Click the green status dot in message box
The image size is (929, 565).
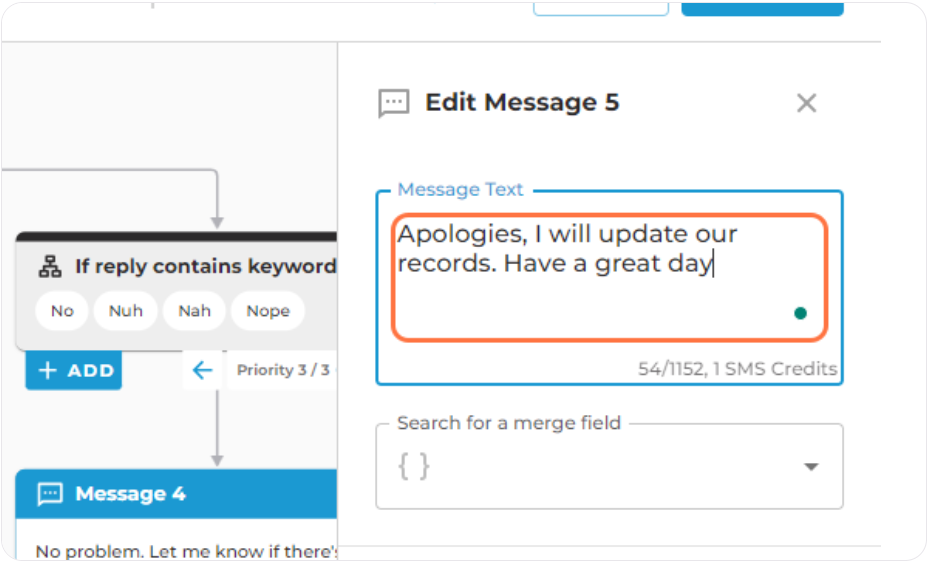pyautogui.click(x=800, y=313)
